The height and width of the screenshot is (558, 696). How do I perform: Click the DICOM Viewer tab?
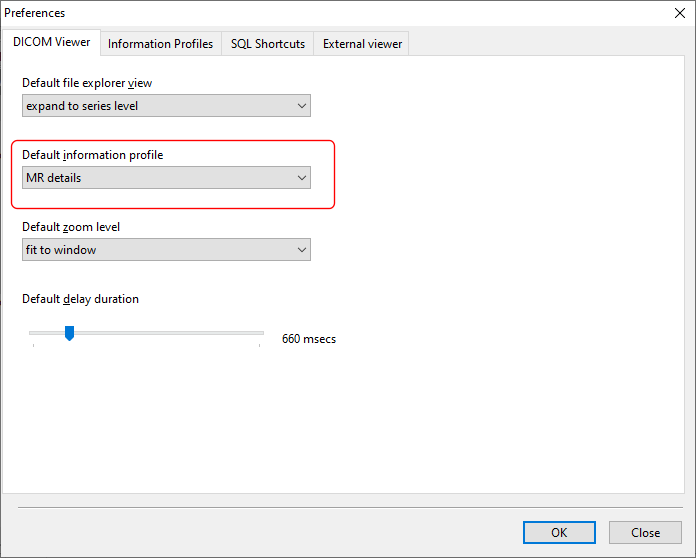tap(52, 43)
